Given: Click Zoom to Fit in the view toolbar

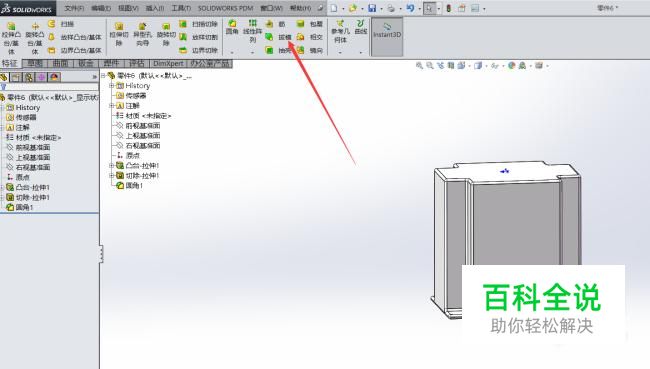Looking at the screenshot, I should 419,66.
